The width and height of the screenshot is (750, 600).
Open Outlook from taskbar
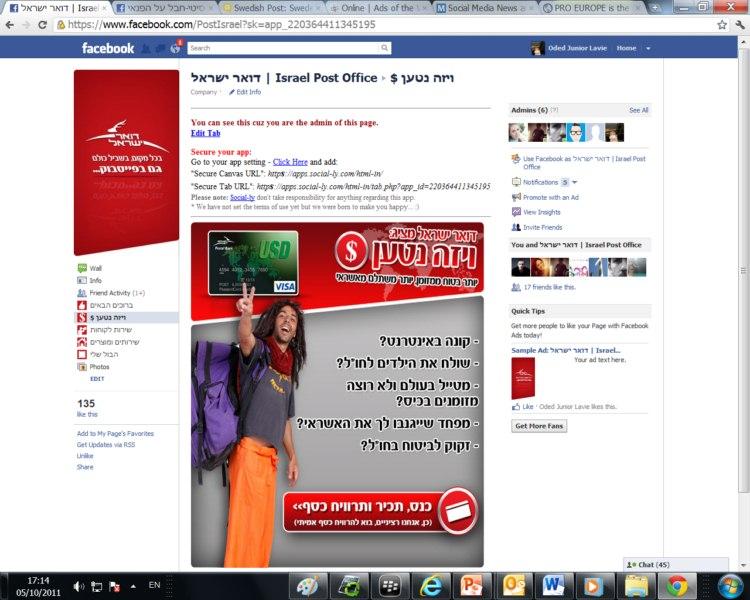pos(512,586)
